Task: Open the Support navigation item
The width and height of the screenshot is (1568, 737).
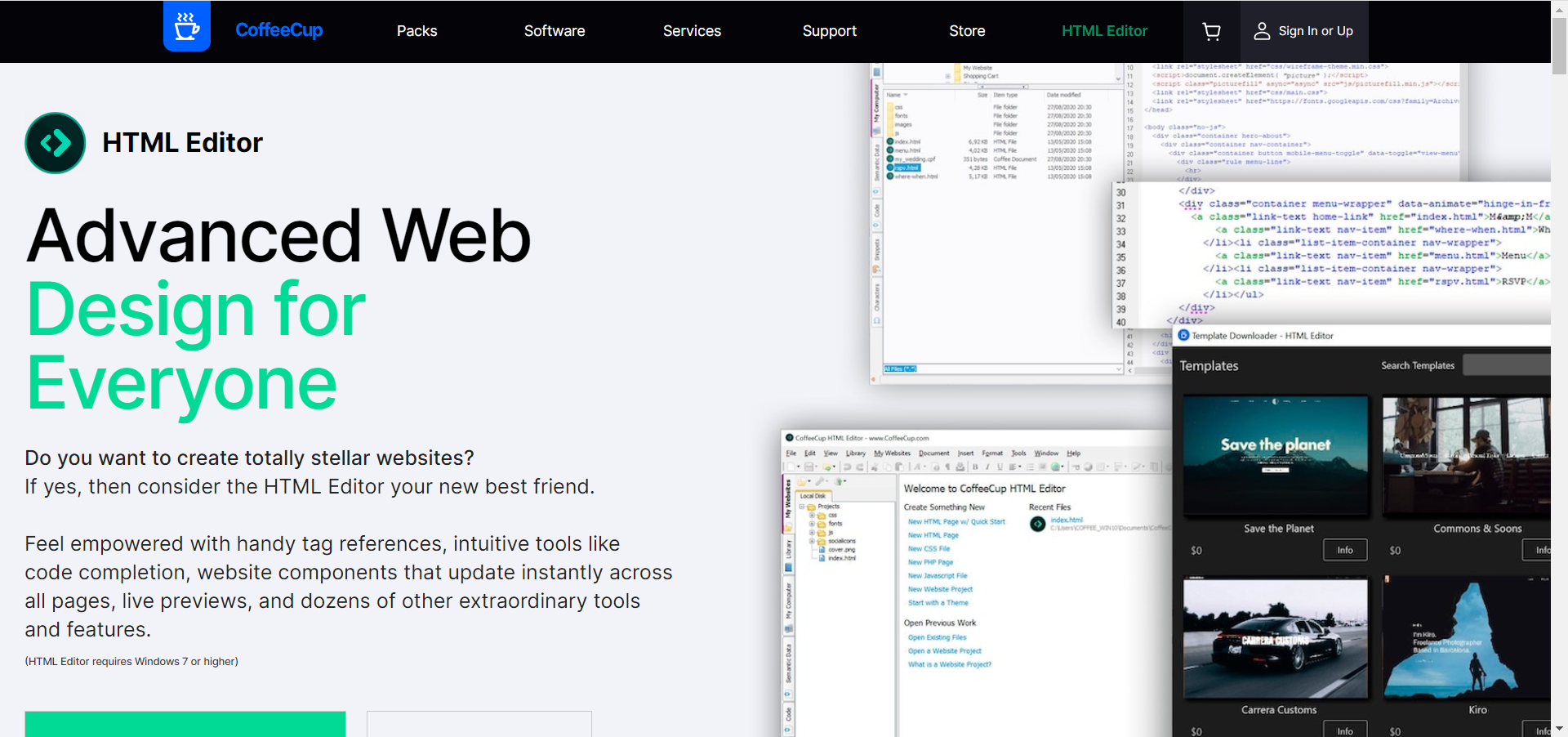Action: tap(829, 31)
